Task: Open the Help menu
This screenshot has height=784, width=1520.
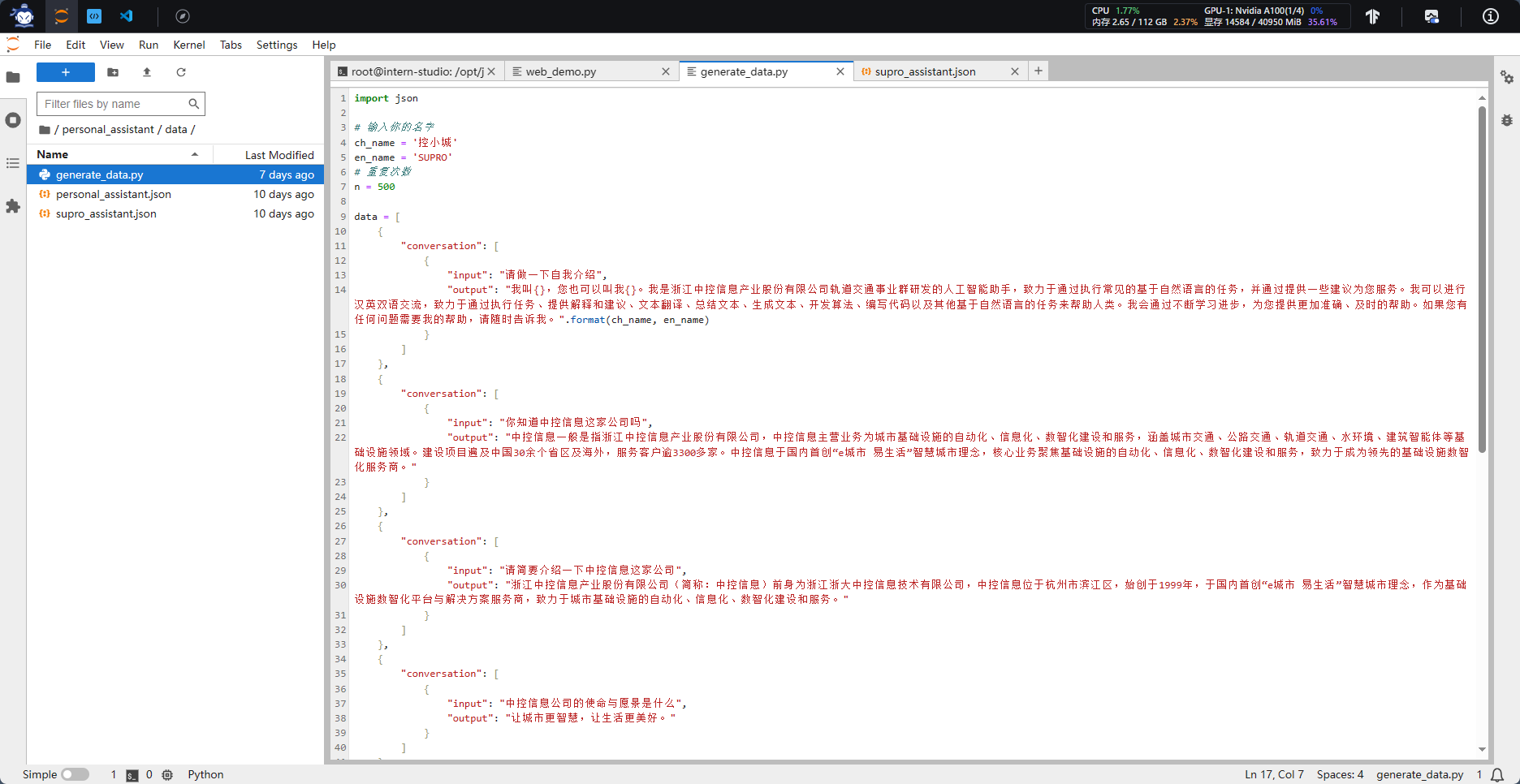Action: coord(324,45)
